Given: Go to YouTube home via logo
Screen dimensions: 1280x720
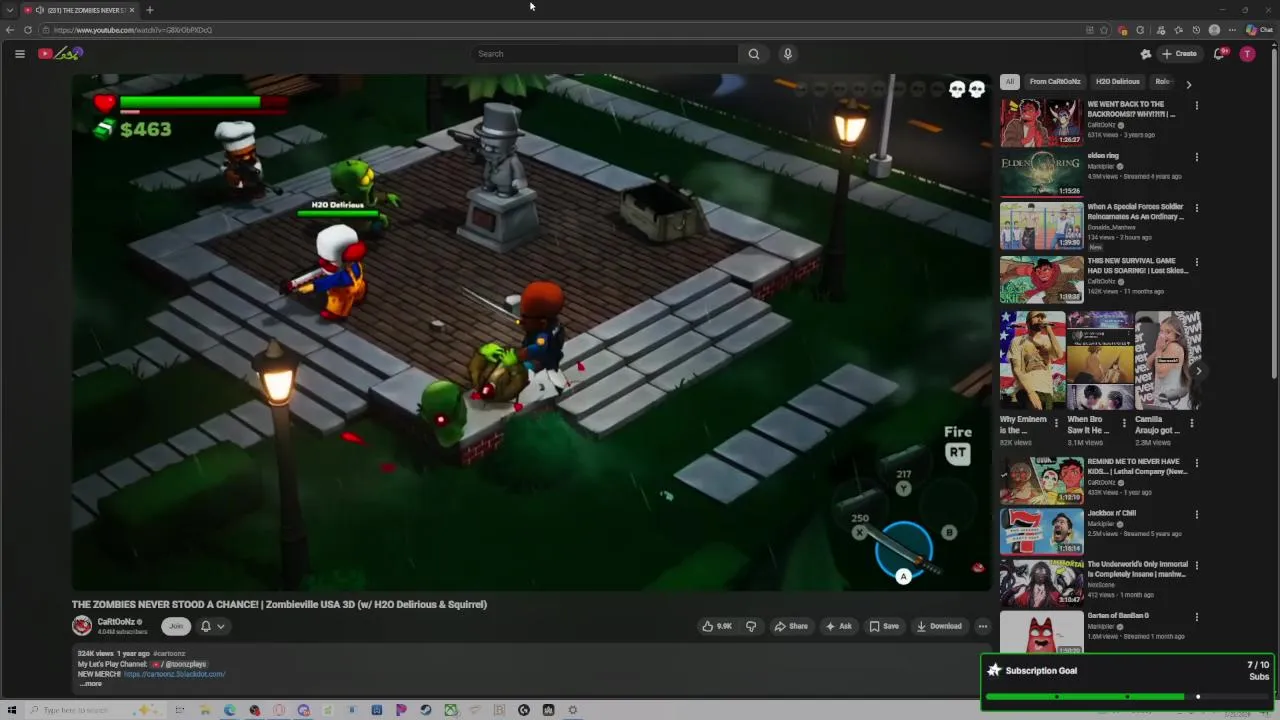Looking at the screenshot, I should pos(59,53).
